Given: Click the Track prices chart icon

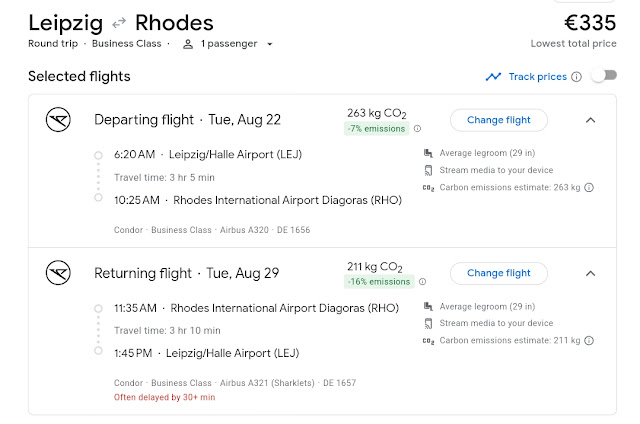Looking at the screenshot, I should pos(493,77).
